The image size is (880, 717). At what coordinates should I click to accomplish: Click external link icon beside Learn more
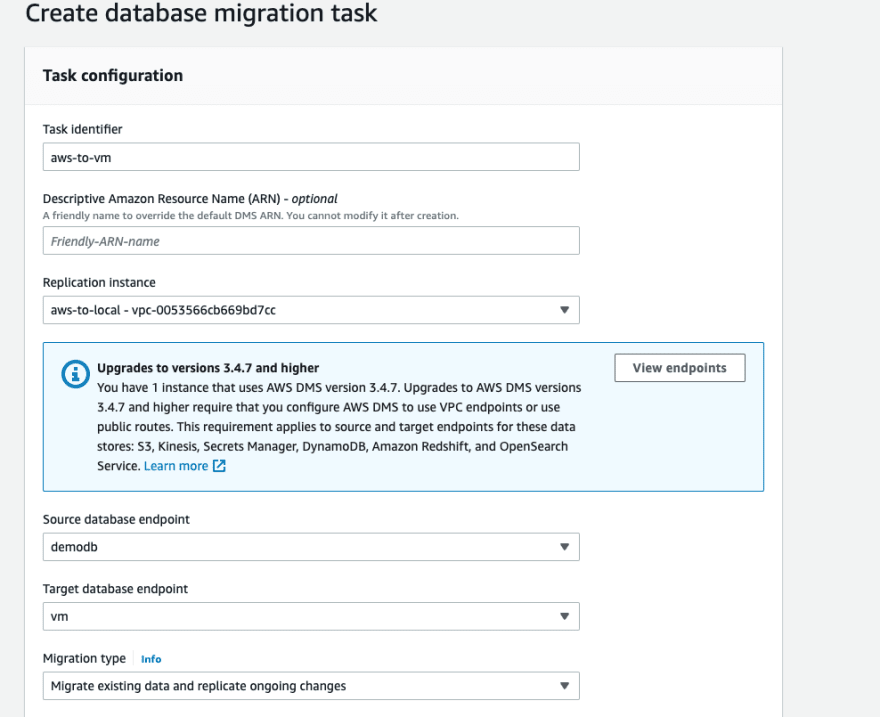coord(219,466)
